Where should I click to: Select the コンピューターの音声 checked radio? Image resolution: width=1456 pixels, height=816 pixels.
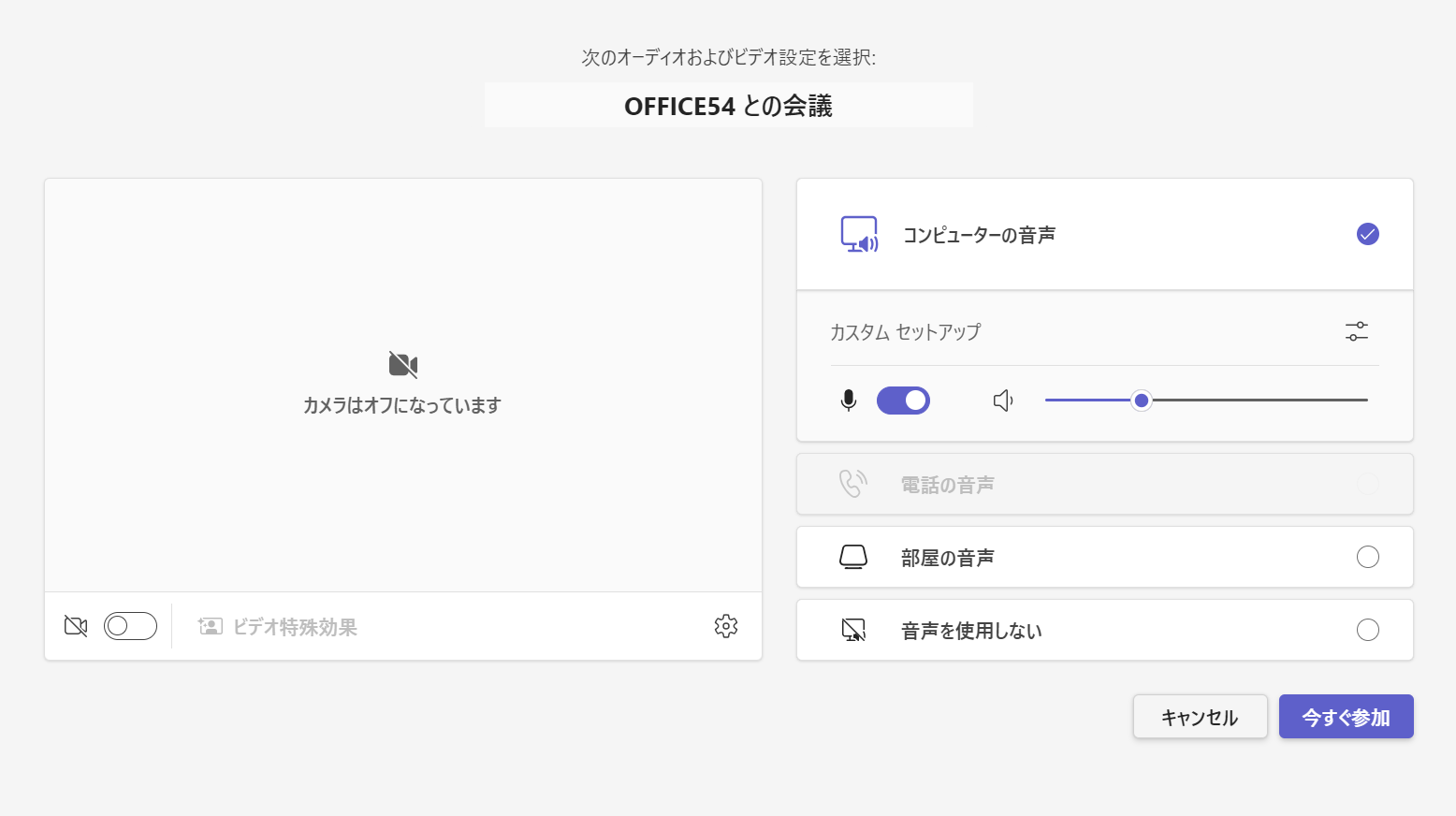click(1368, 234)
